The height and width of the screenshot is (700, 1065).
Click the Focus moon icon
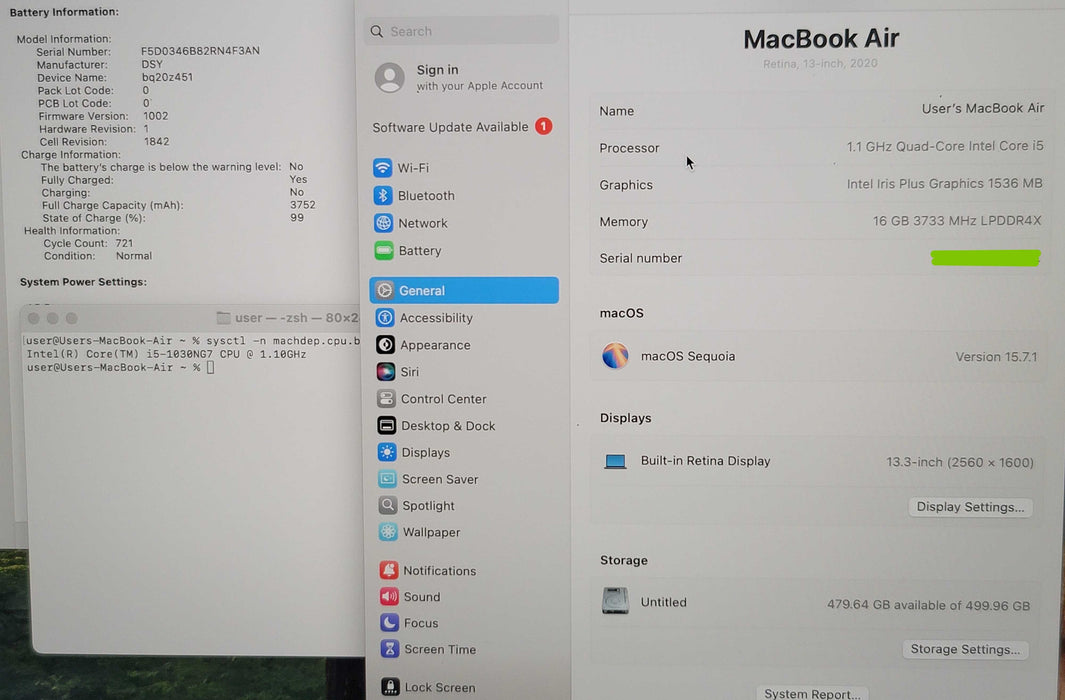click(389, 623)
